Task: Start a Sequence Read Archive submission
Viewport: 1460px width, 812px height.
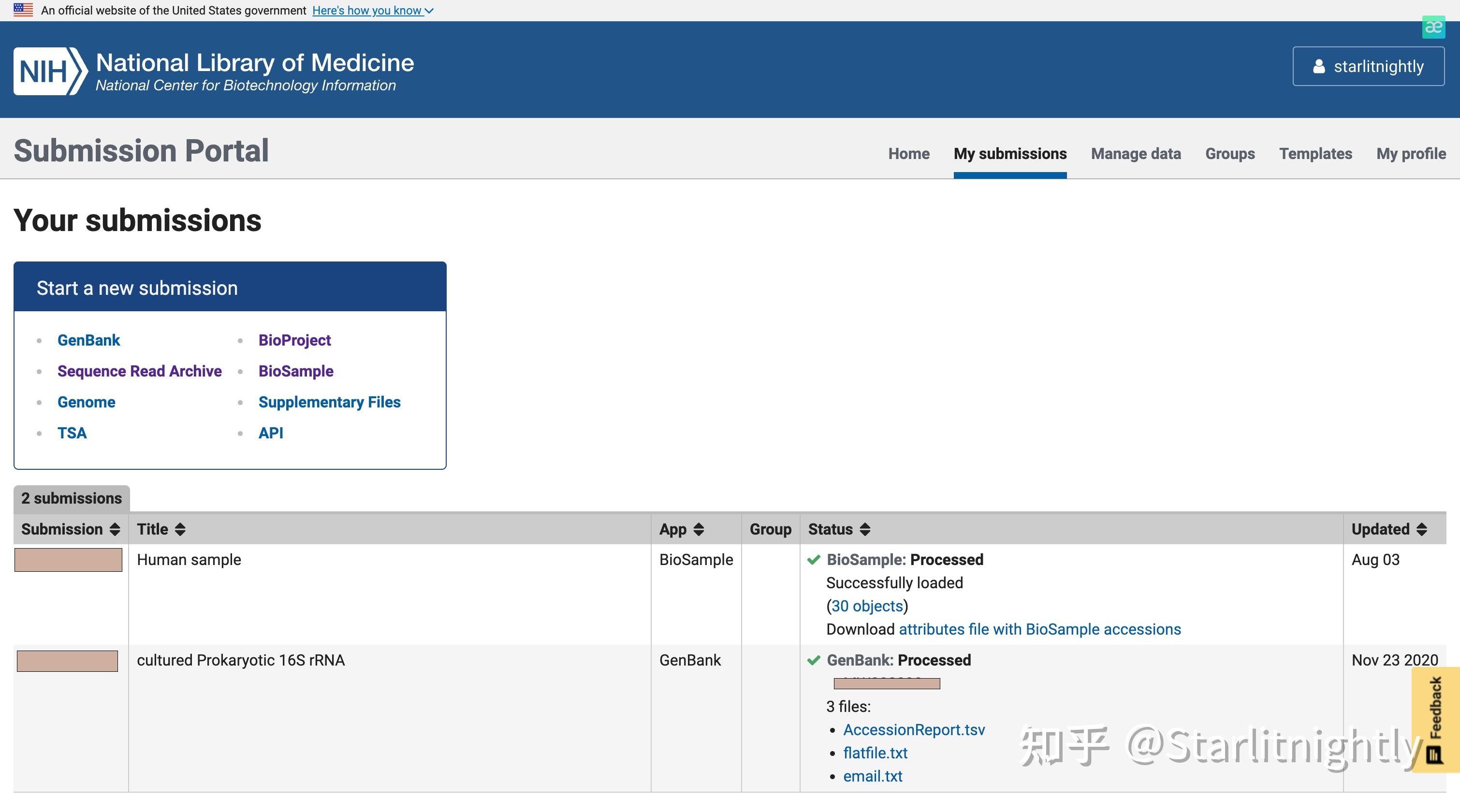Action: pyautogui.click(x=139, y=371)
